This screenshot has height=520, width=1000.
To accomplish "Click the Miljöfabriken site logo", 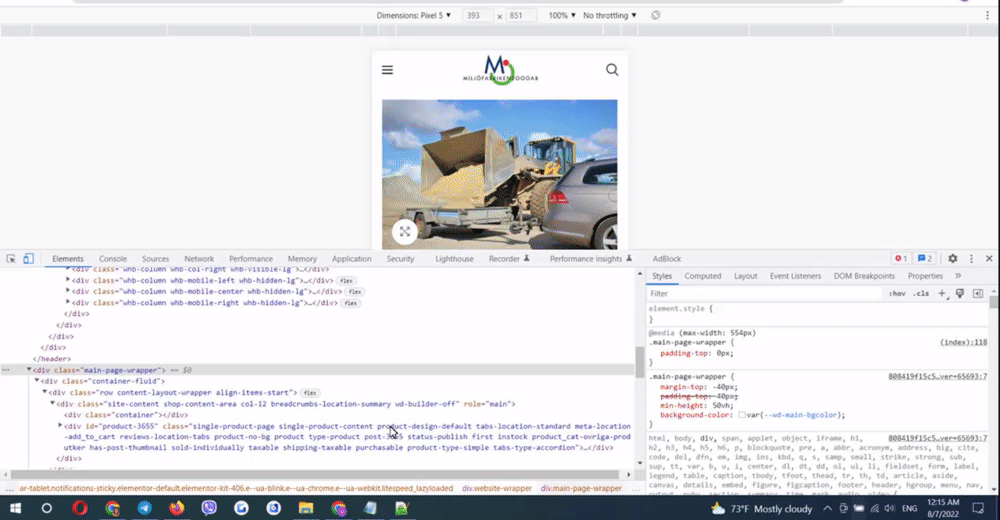I will pyautogui.click(x=501, y=70).
